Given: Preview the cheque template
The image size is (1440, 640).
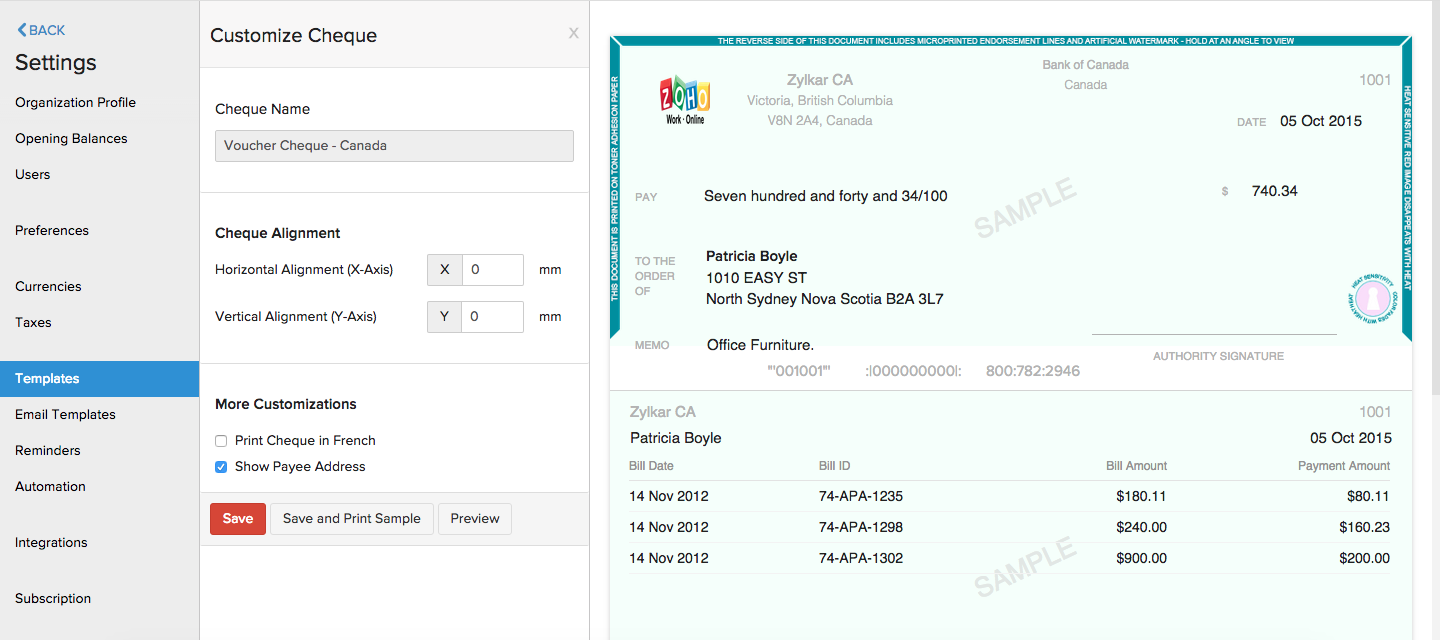Looking at the screenshot, I should pos(474,519).
